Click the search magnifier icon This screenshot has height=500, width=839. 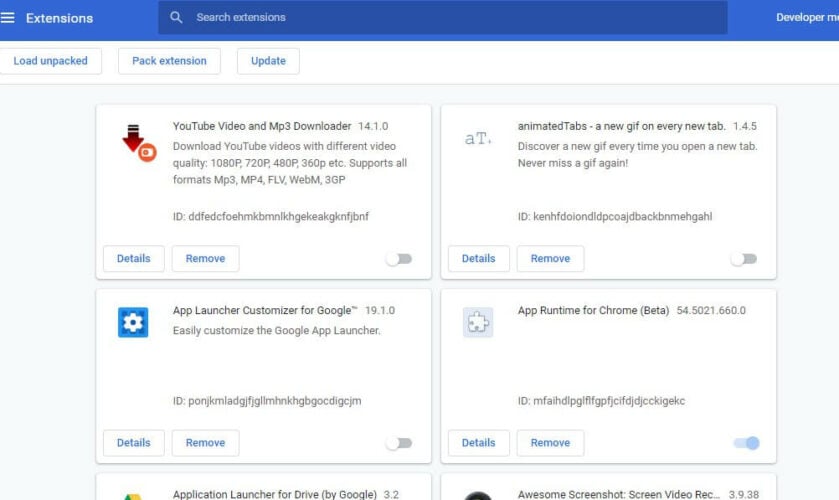pos(176,17)
